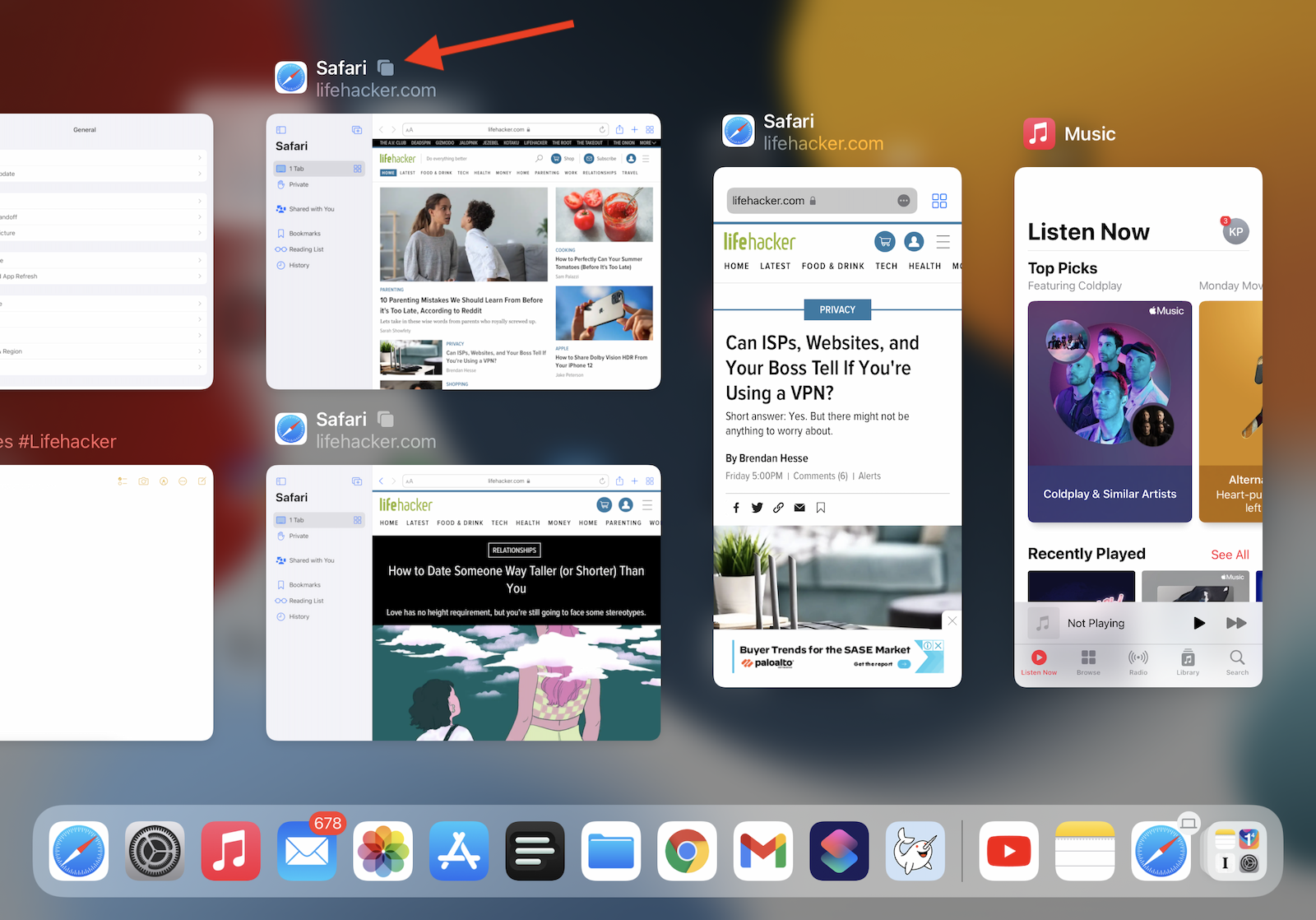Bookmark the VPN article icon
The image size is (1316, 920).
point(821,508)
